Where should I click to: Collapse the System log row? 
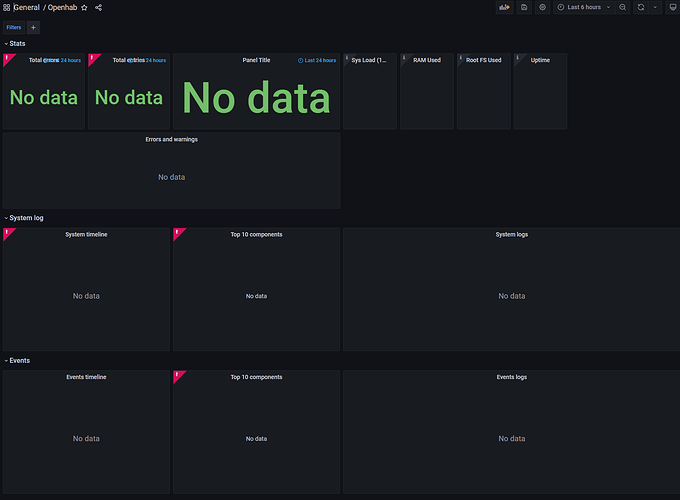(24, 217)
